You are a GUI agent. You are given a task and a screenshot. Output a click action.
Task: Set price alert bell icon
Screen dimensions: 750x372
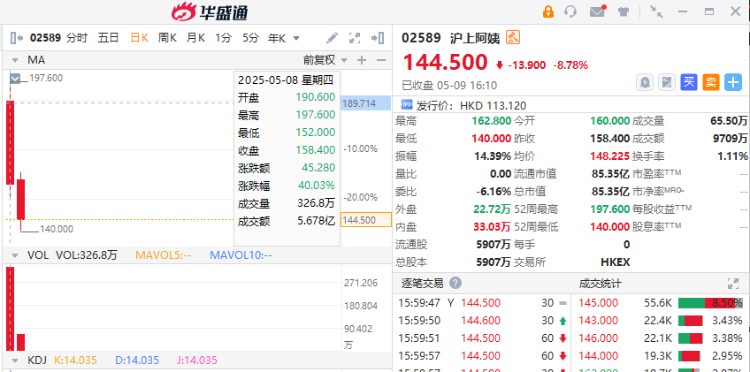tap(645, 82)
